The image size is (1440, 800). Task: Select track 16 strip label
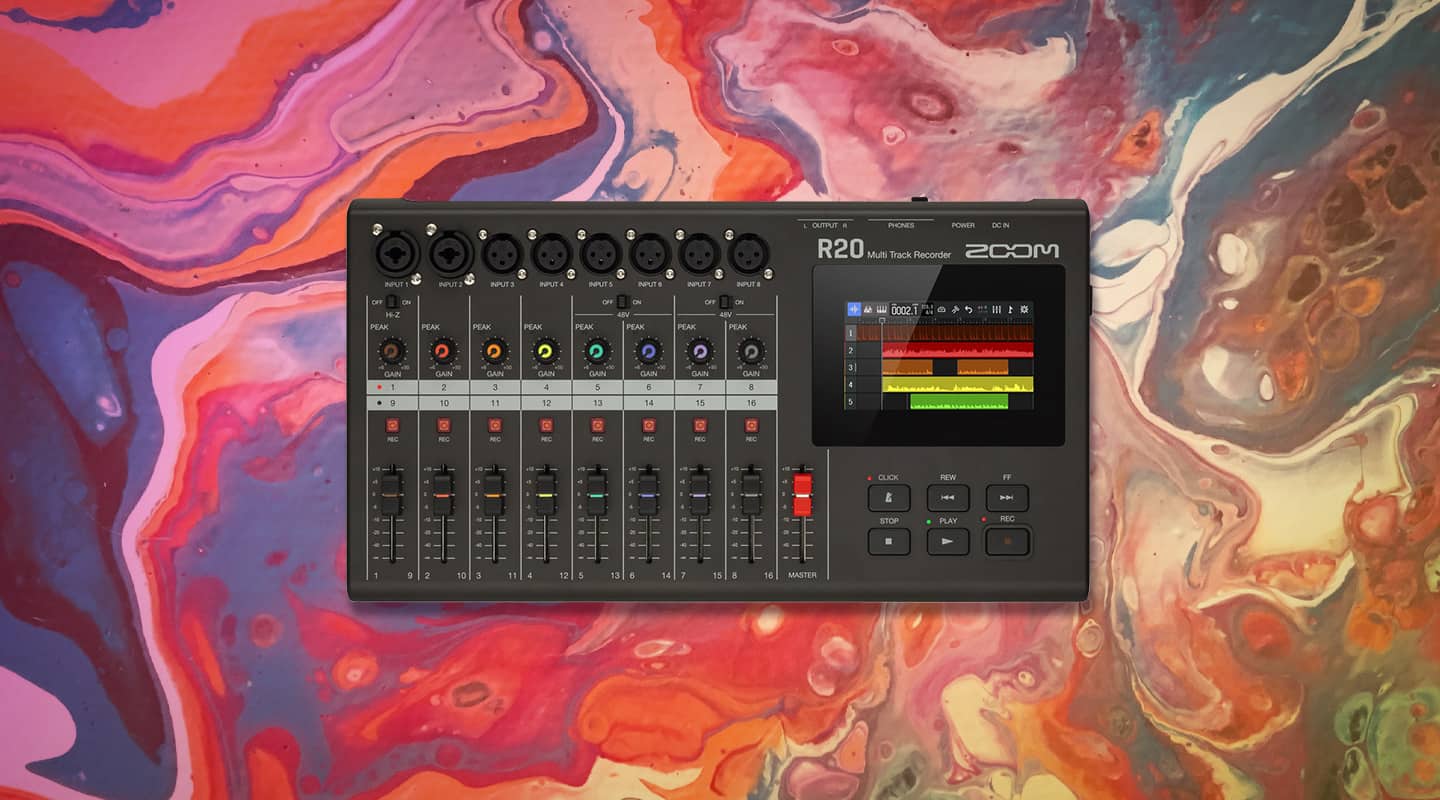(x=751, y=402)
